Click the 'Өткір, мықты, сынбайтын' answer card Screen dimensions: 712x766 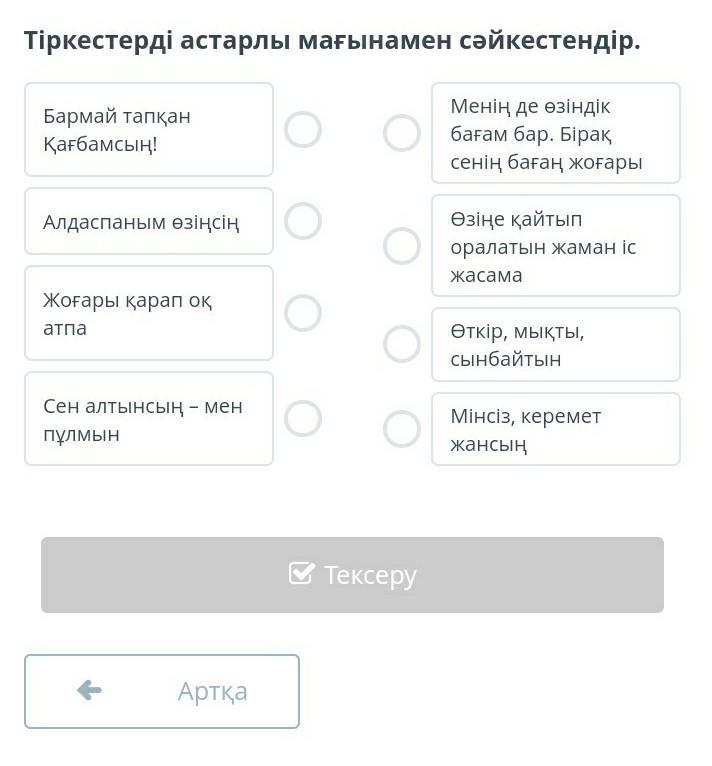click(556, 345)
